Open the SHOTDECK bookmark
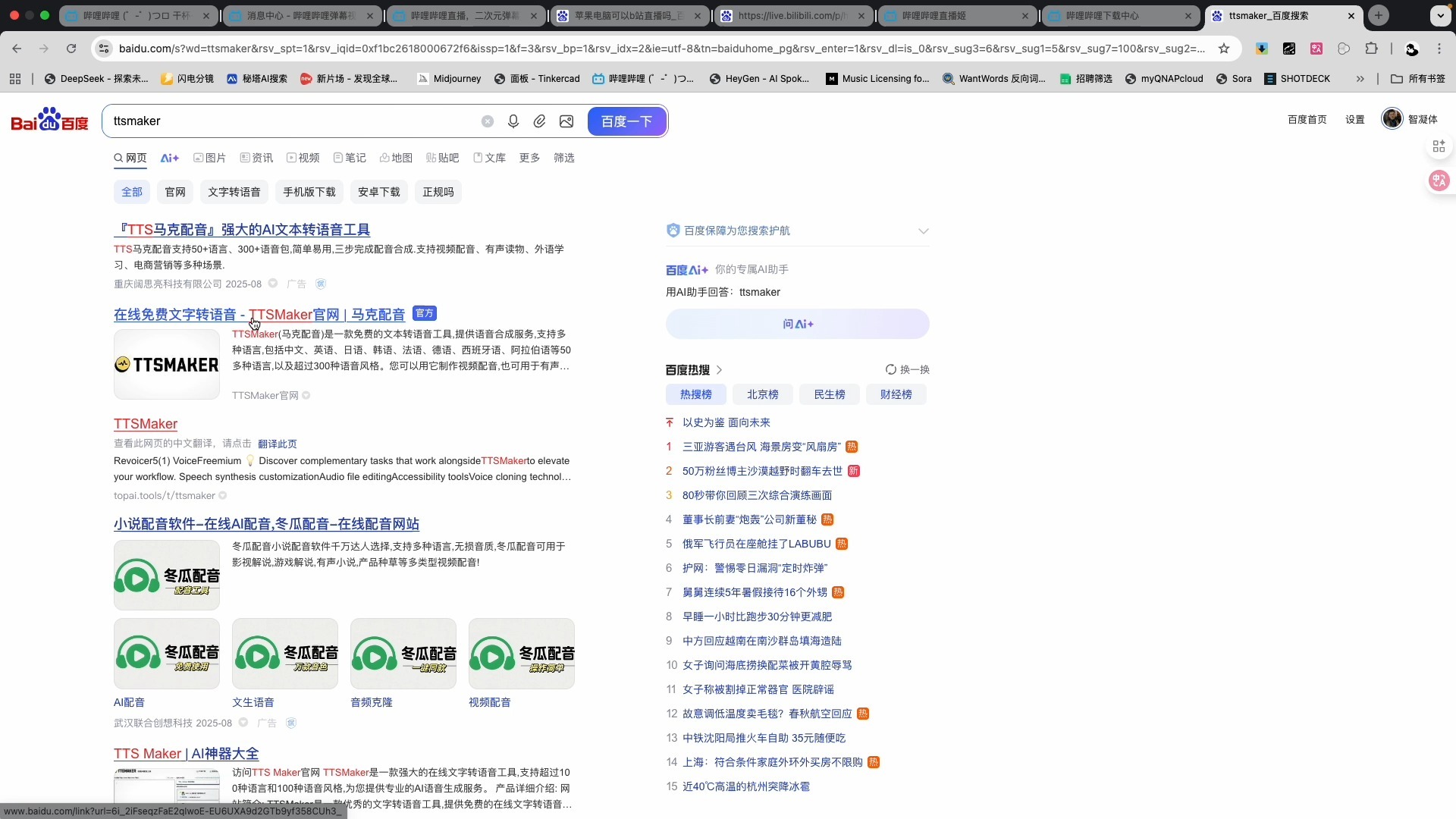The height and width of the screenshot is (819, 1456). point(1297,79)
